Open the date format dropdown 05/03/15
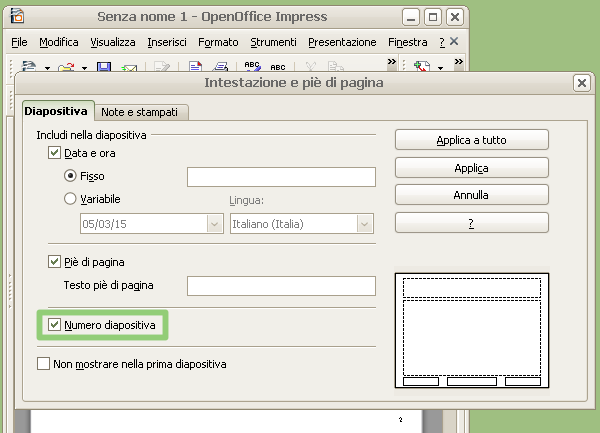This screenshot has height=433, width=600. (x=214, y=224)
